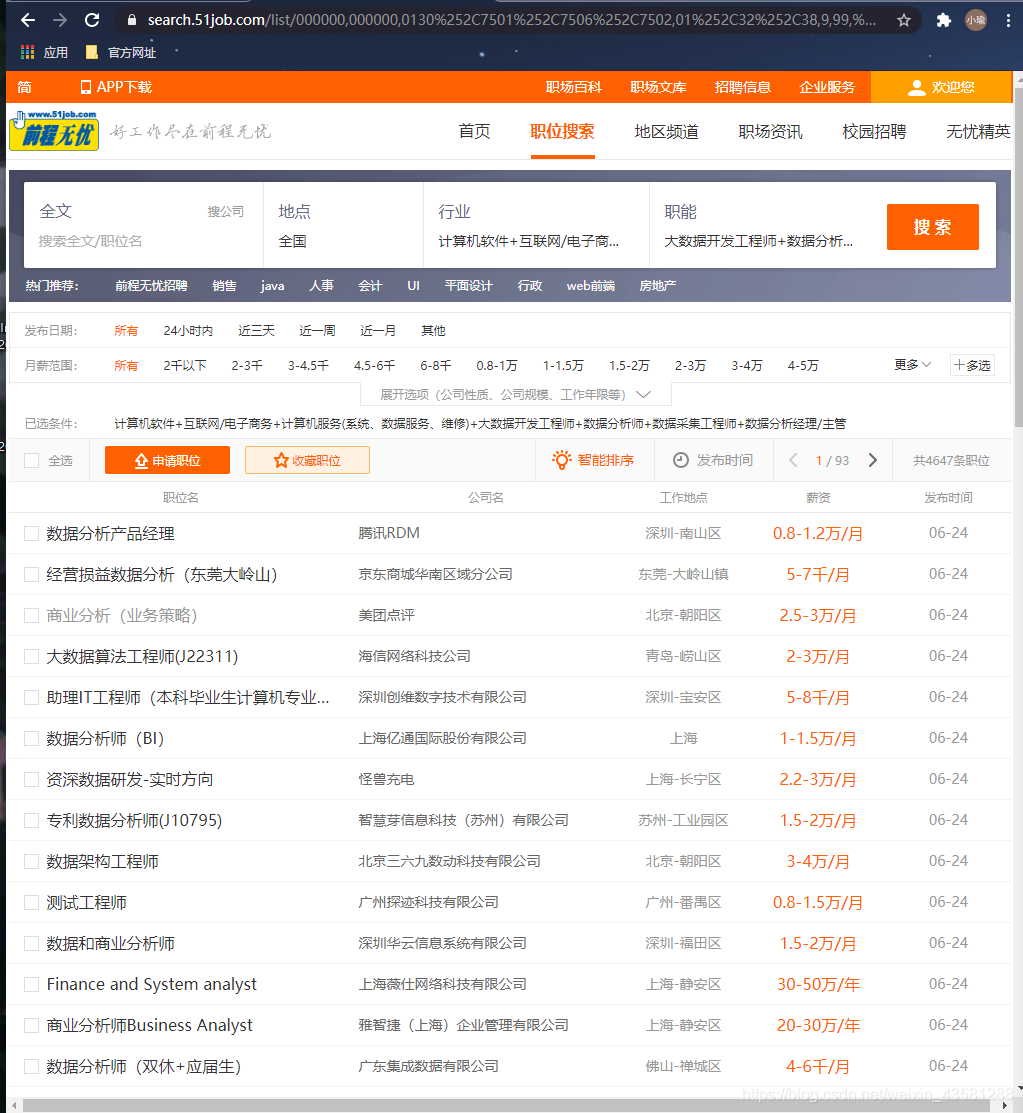The width and height of the screenshot is (1023, 1113).
Task: Open the 地点 全国 location selector
Action: 343,225
